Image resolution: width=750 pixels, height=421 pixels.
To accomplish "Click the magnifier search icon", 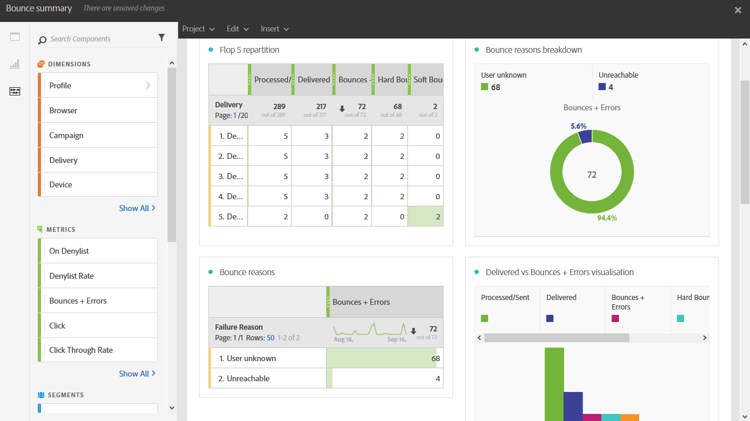I will pos(42,40).
